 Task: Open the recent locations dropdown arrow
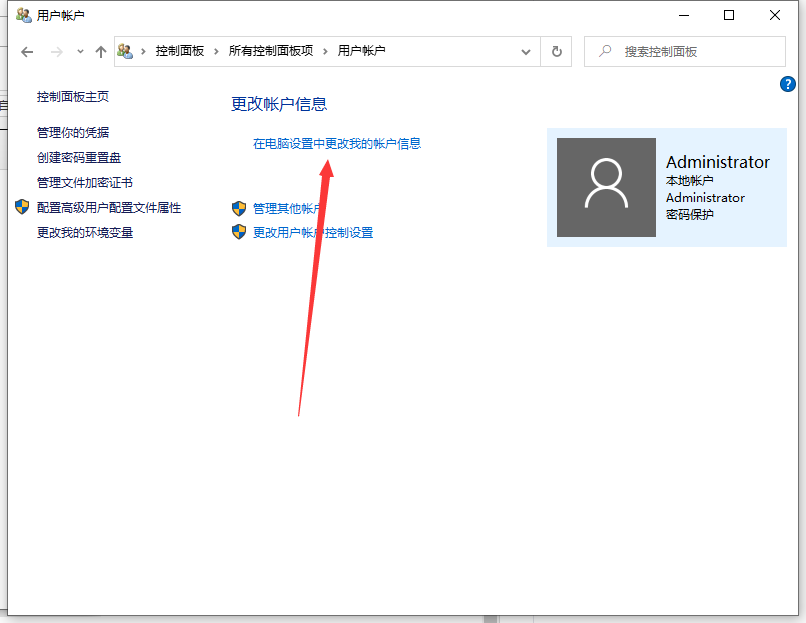pos(80,51)
